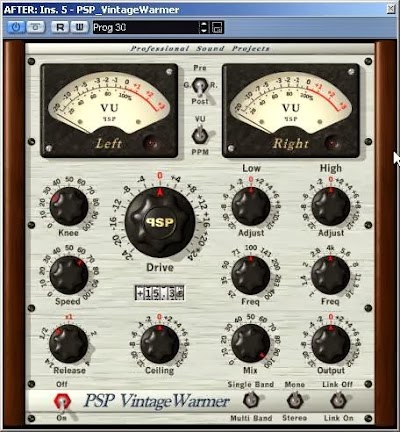Open the Prog 30 preset field
The image size is (400, 432).
tap(145, 27)
